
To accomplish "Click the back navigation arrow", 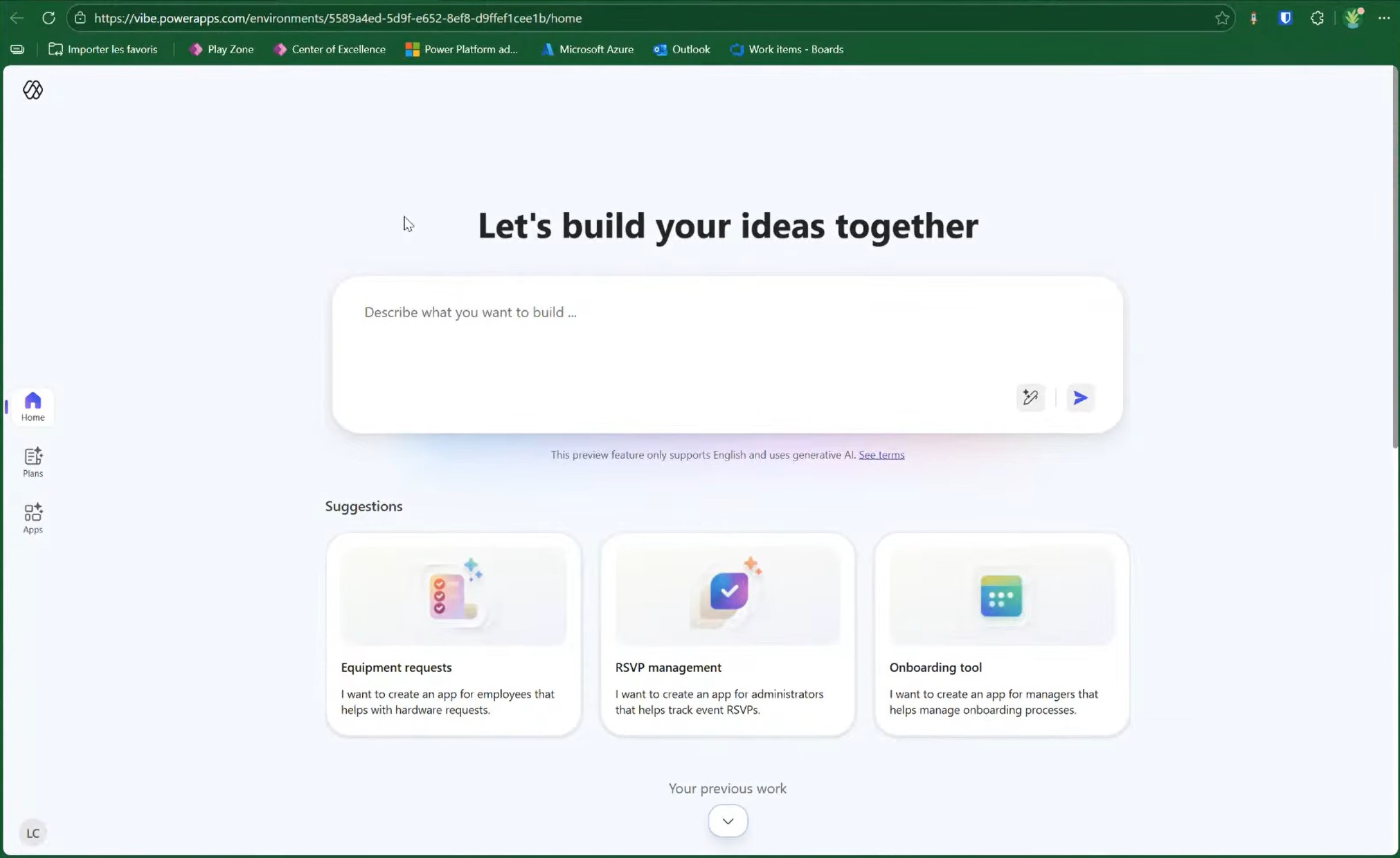I will [17, 18].
